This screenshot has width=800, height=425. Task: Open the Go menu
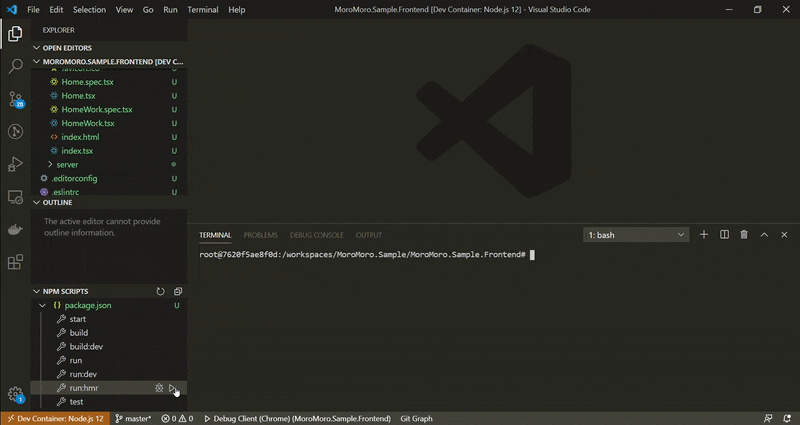(x=148, y=10)
